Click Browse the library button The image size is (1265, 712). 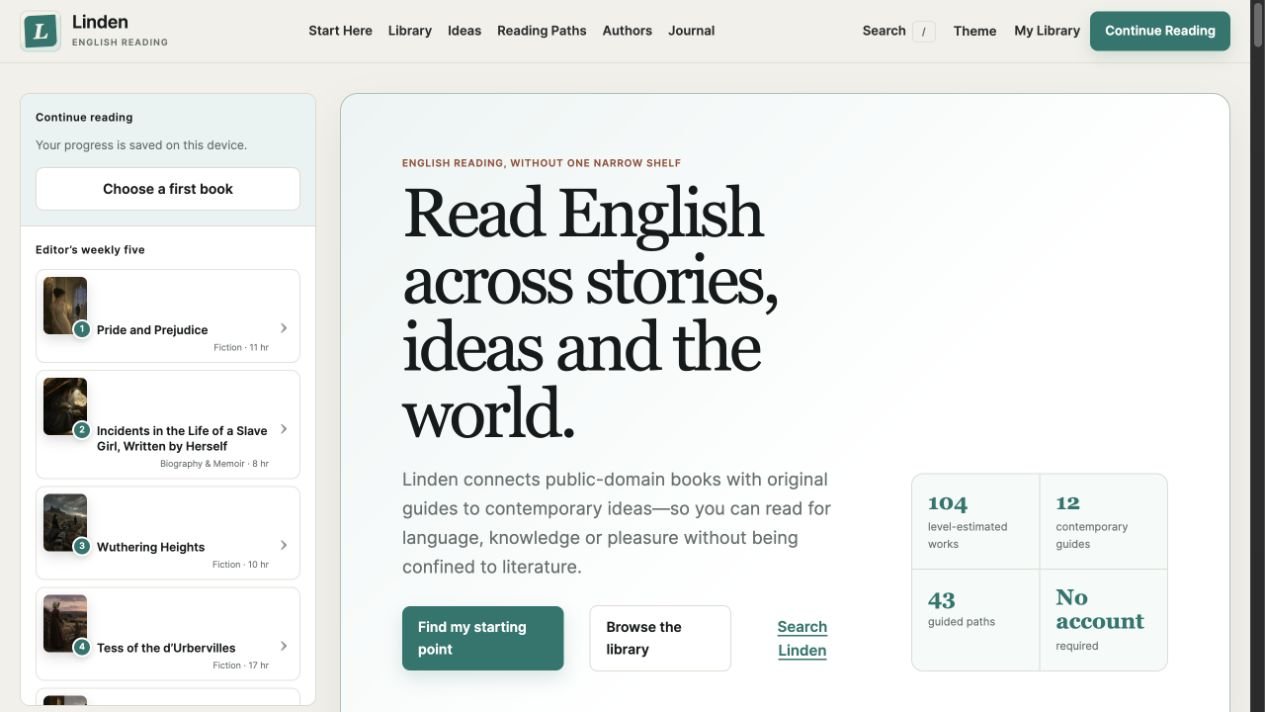(x=660, y=638)
